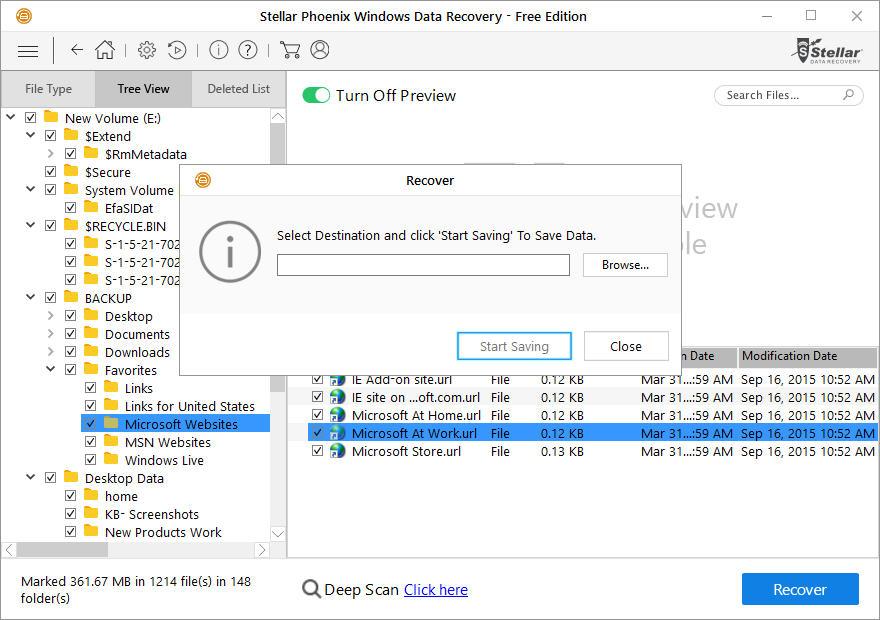This screenshot has width=880, height=620.
Task: Collapse the Desktop Data node
Action: [30, 477]
